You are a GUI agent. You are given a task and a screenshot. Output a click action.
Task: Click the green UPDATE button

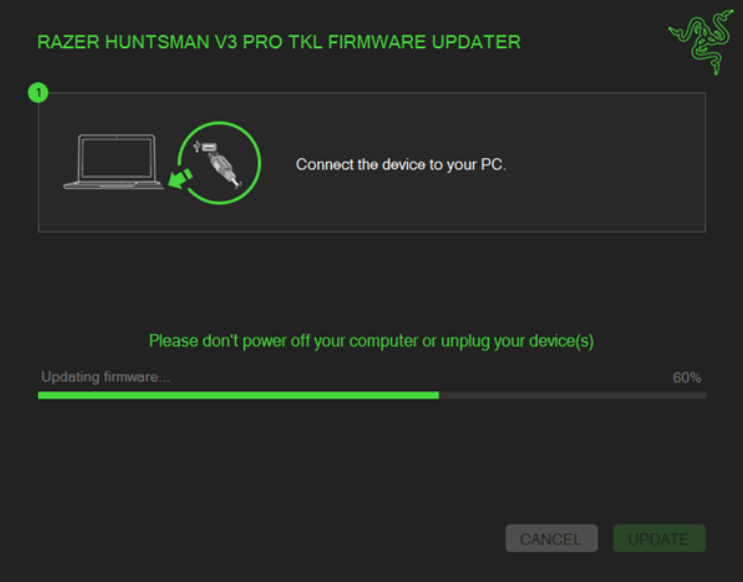click(x=659, y=538)
